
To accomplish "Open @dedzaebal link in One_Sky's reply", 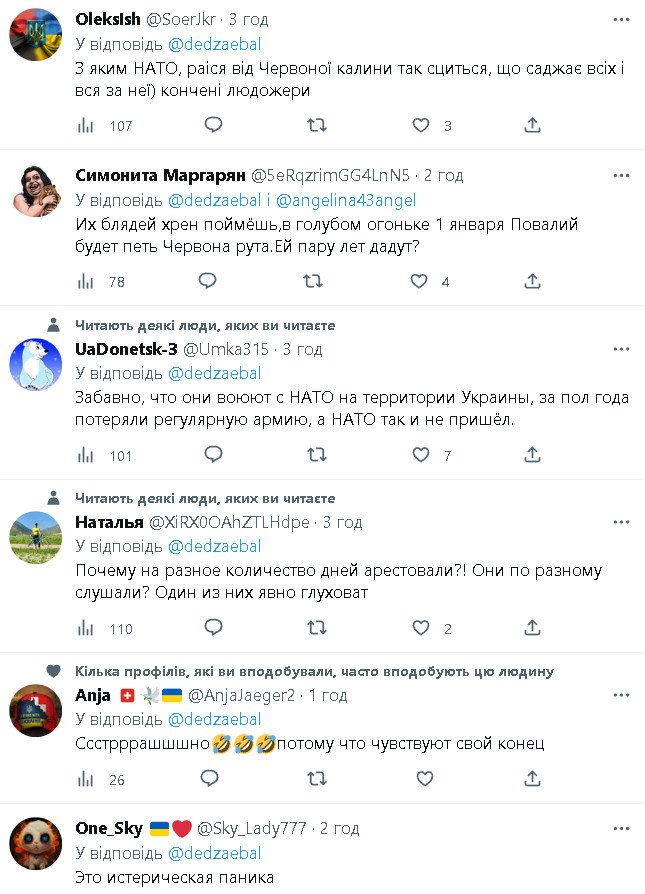I will point(214,853).
